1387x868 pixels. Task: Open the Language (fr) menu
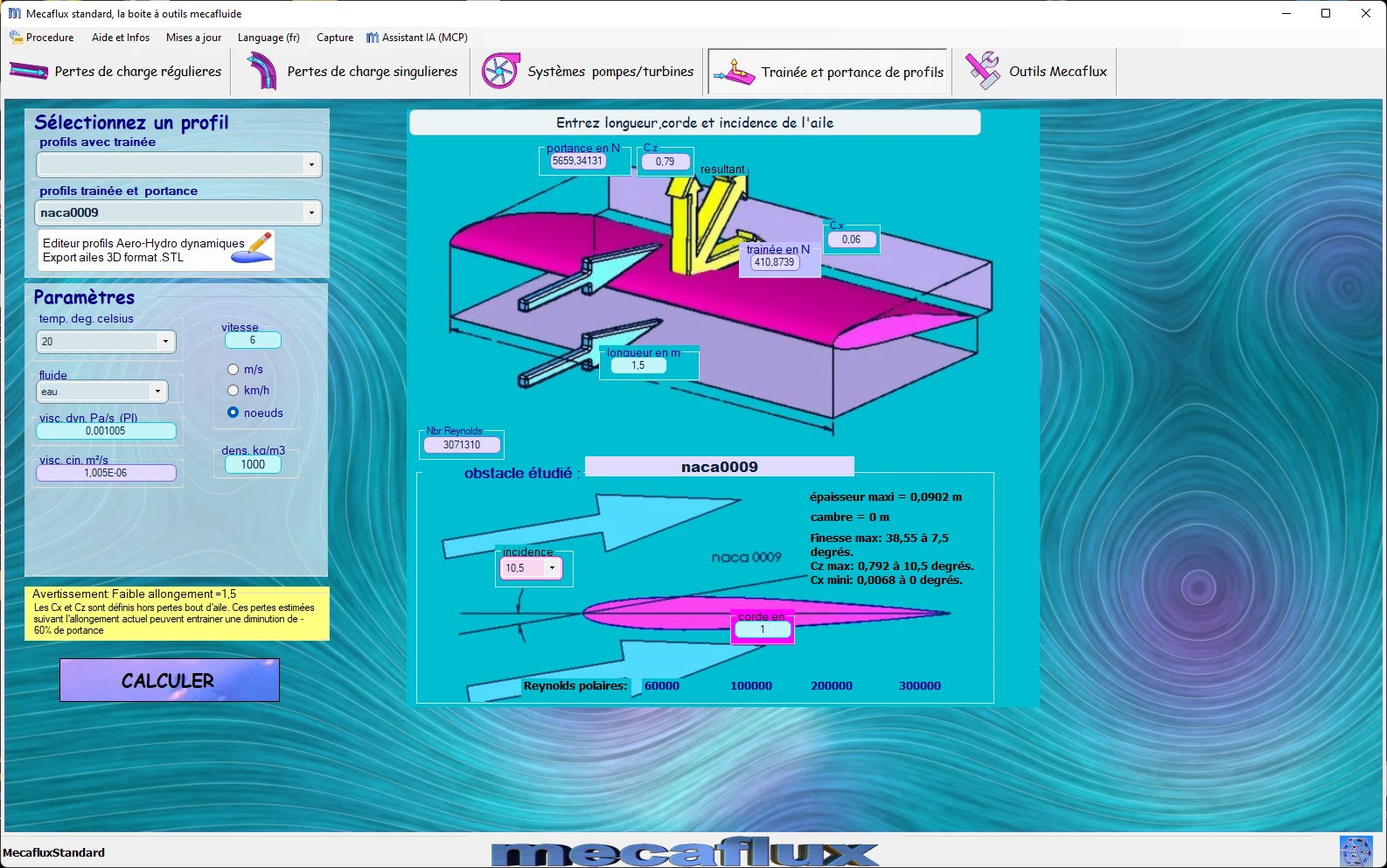[268, 38]
